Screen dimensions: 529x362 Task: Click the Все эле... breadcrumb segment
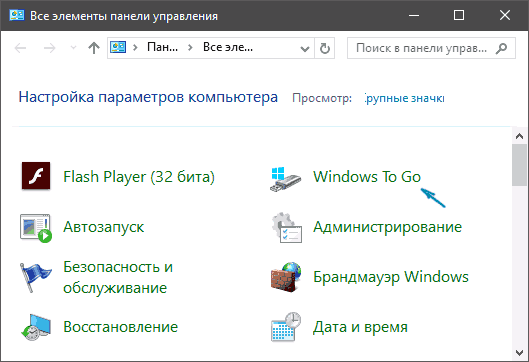point(228,47)
